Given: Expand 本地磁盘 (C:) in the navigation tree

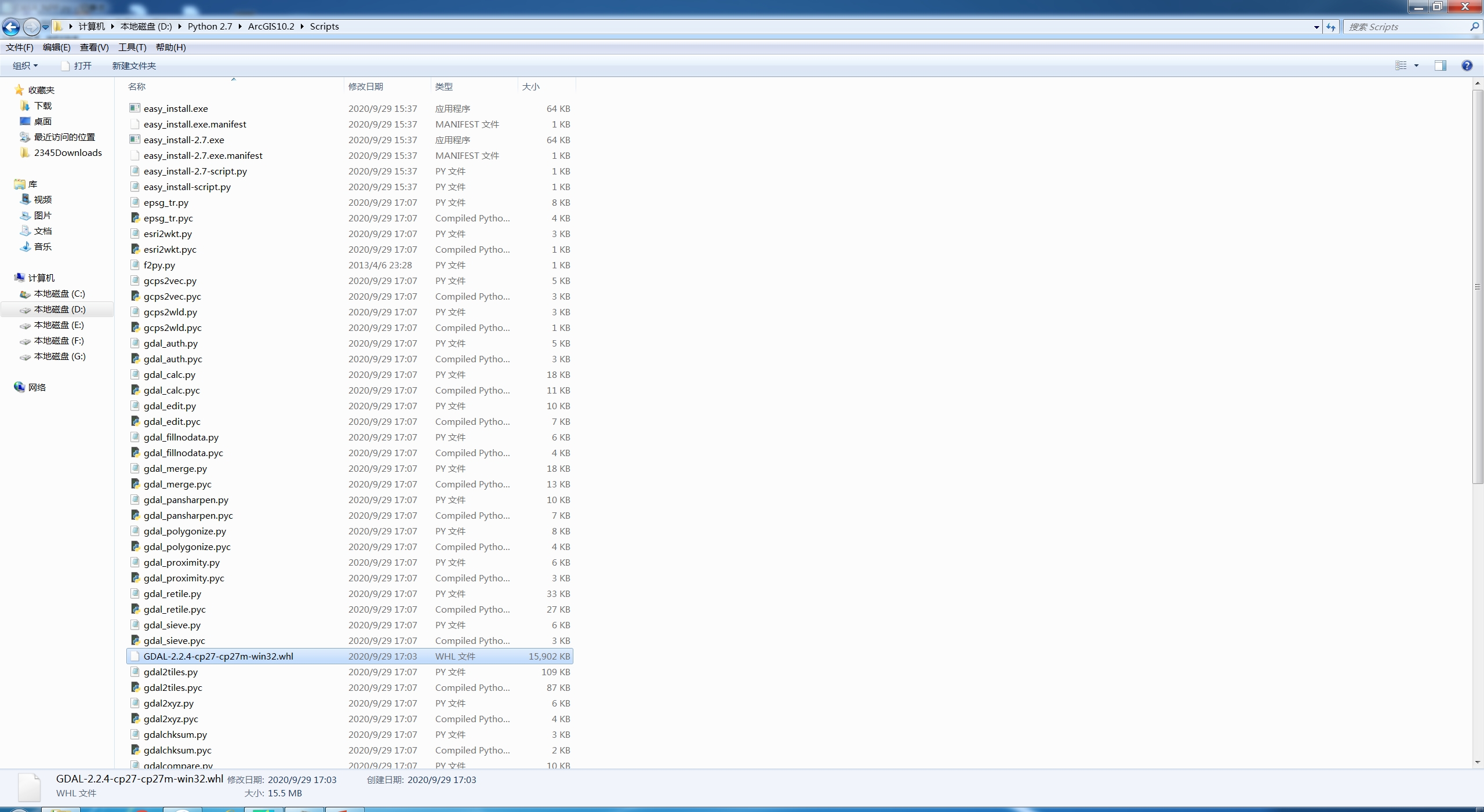Looking at the screenshot, I should (15, 294).
